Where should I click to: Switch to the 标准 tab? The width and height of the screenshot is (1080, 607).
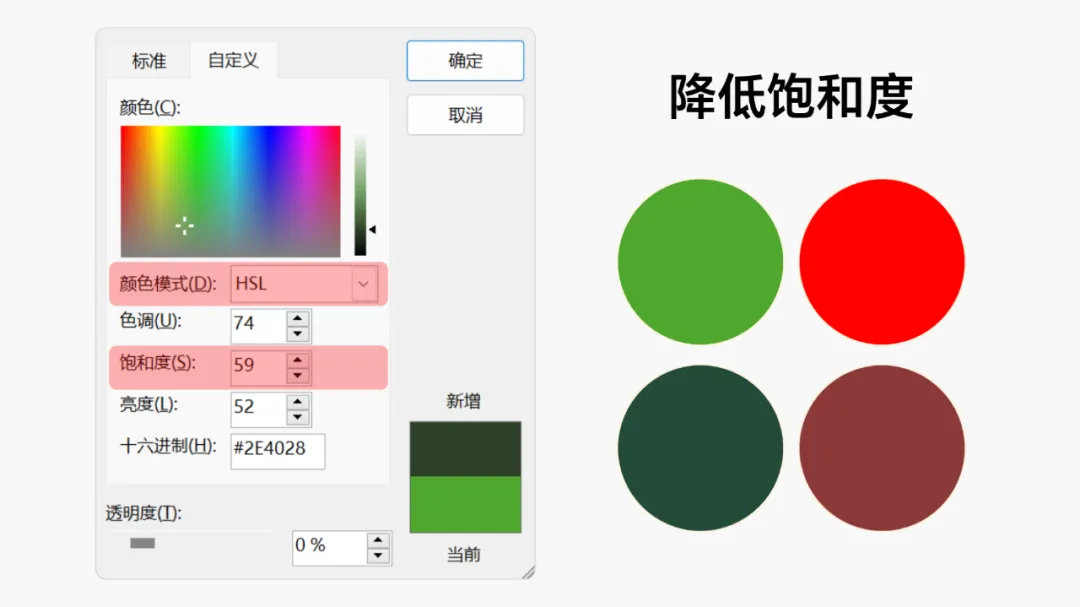click(149, 61)
